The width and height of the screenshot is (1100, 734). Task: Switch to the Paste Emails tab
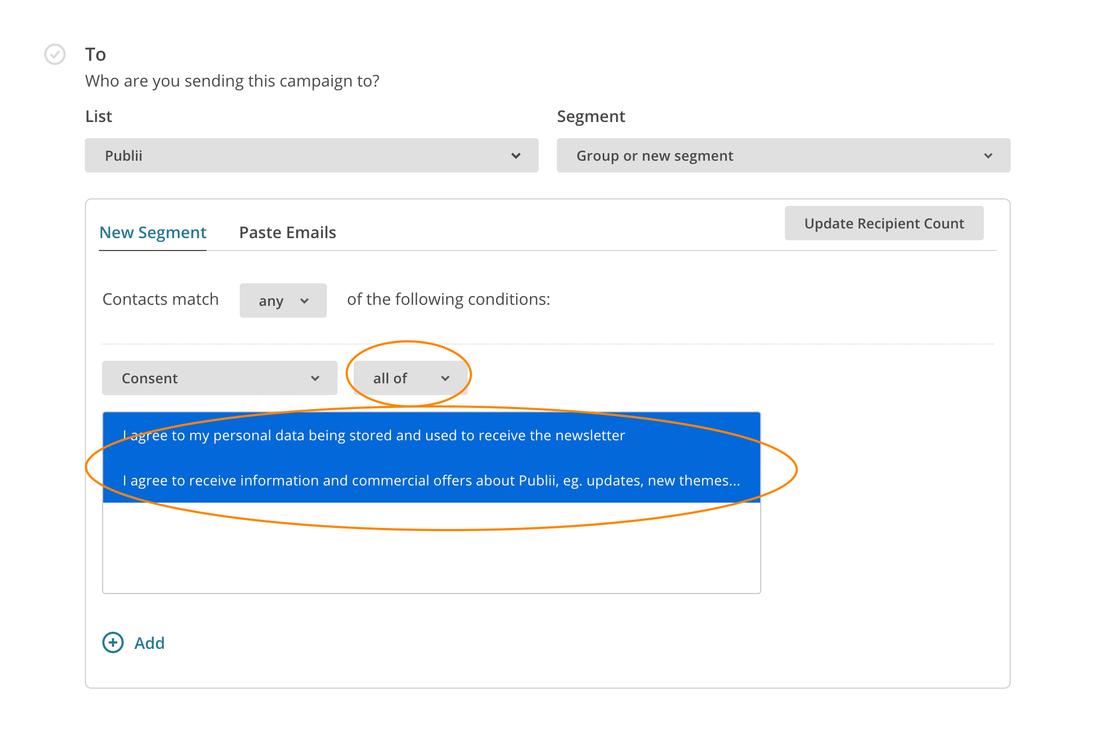287,233
